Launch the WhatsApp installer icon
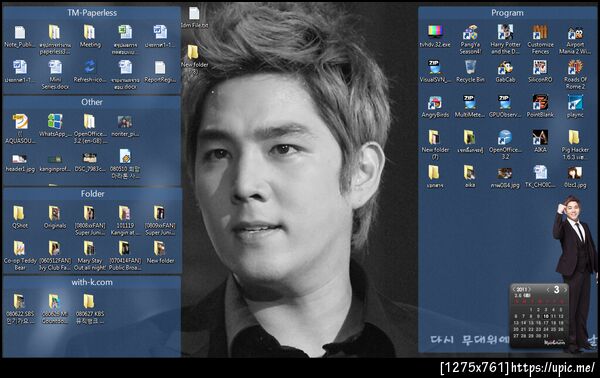 [x=55, y=125]
